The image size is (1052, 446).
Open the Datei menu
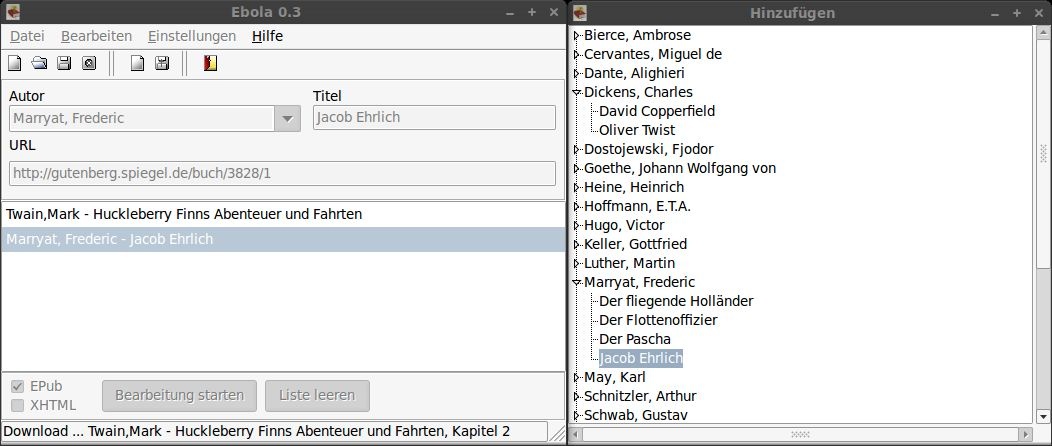[27, 36]
